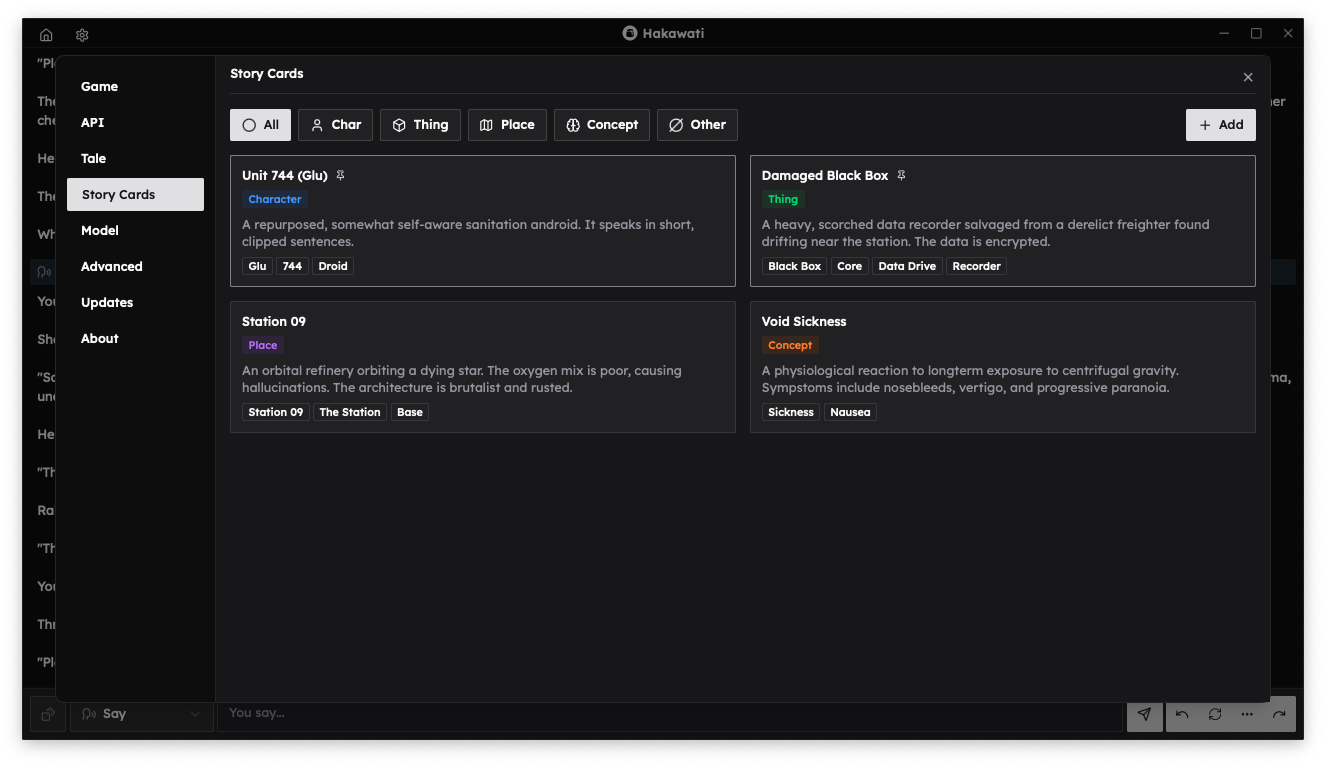
Task: Show only Thing cards
Action: click(x=420, y=125)
